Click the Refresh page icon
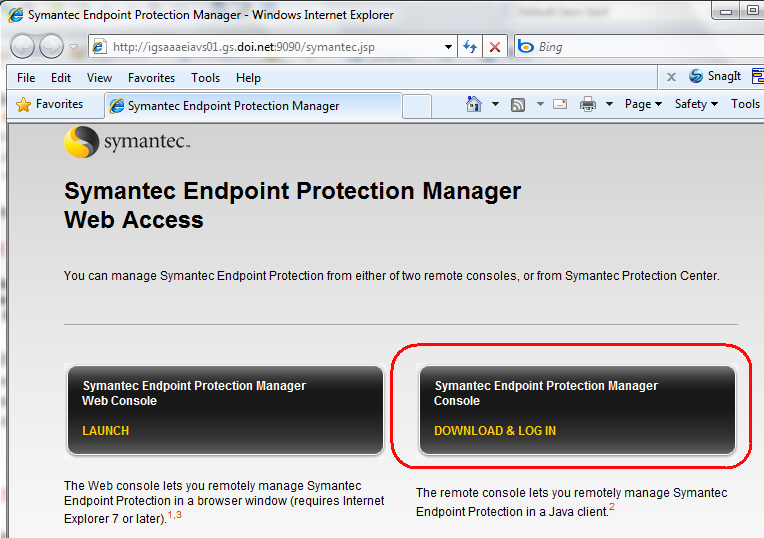Image resolution: width=764 pixels, height=538 pixels. tap(470, 47)
